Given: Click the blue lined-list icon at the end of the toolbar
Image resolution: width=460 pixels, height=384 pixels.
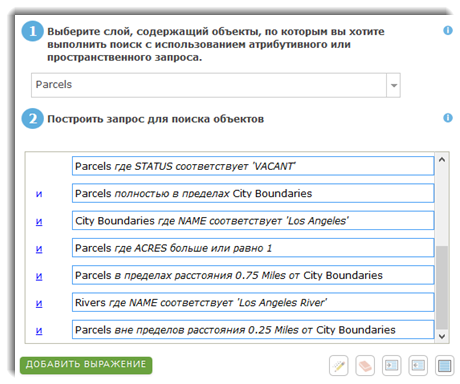Looking at the screenshot, I should [x=444, y=366].
